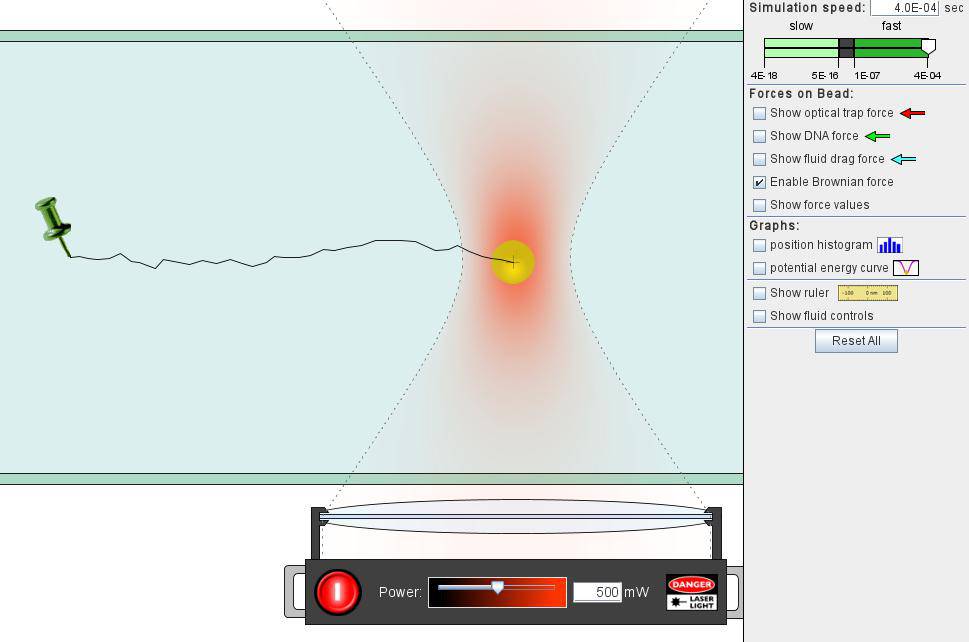Toggle Show force values checkbox
969x642 pixels.
pyautogui.click(x=760, y=205)
